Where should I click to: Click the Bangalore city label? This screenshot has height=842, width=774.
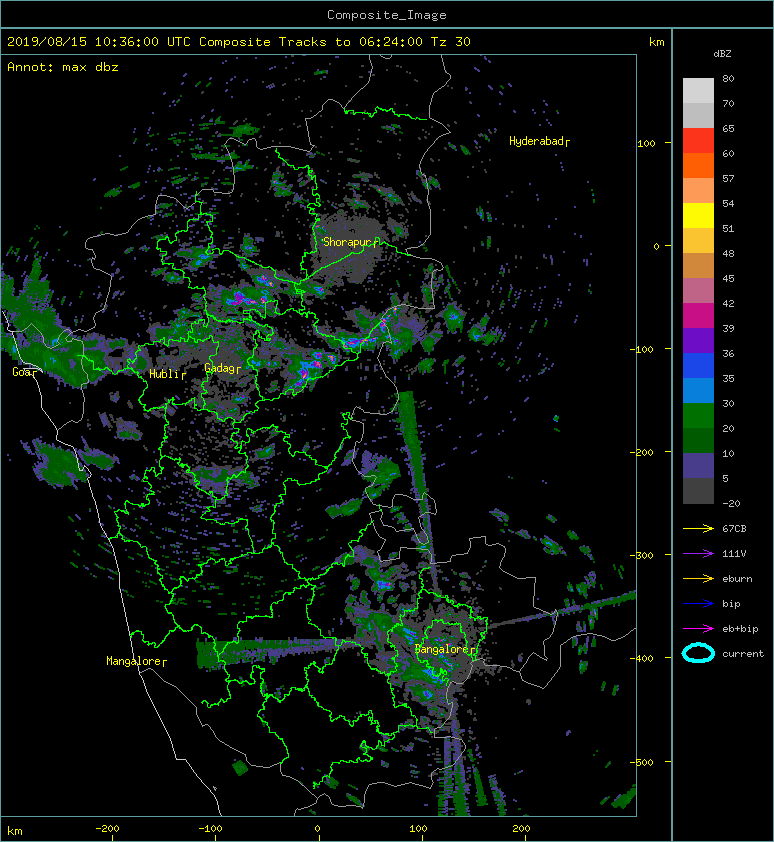445,650
